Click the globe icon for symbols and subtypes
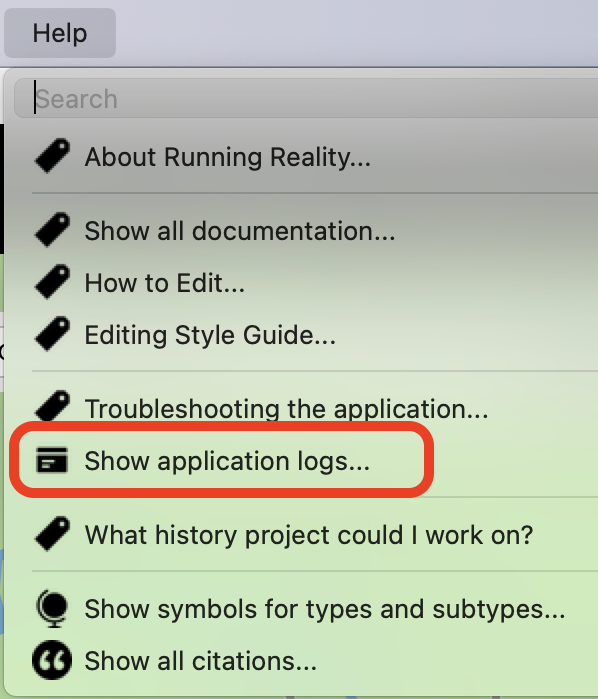598x699 pixels. [x=52, y=609]
